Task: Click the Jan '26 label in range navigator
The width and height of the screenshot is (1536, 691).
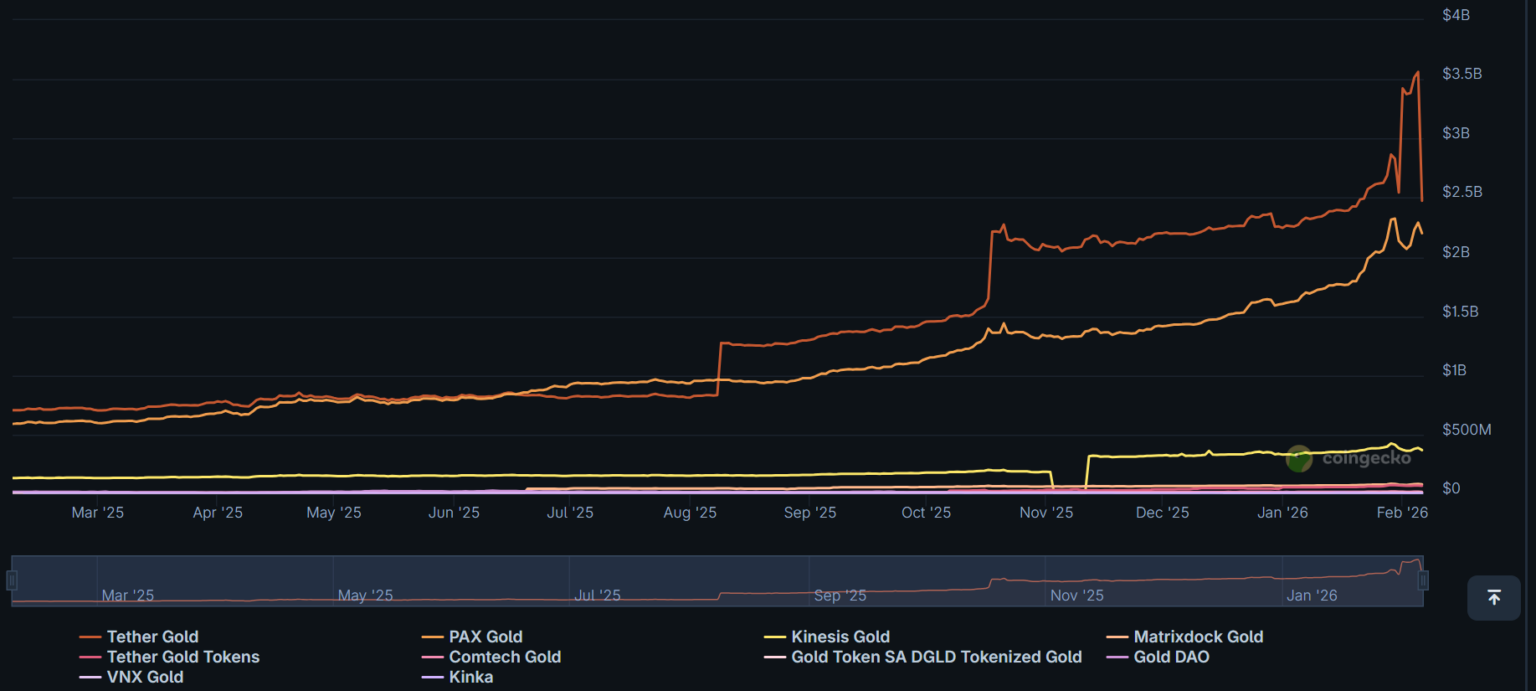Action: 1312,595
